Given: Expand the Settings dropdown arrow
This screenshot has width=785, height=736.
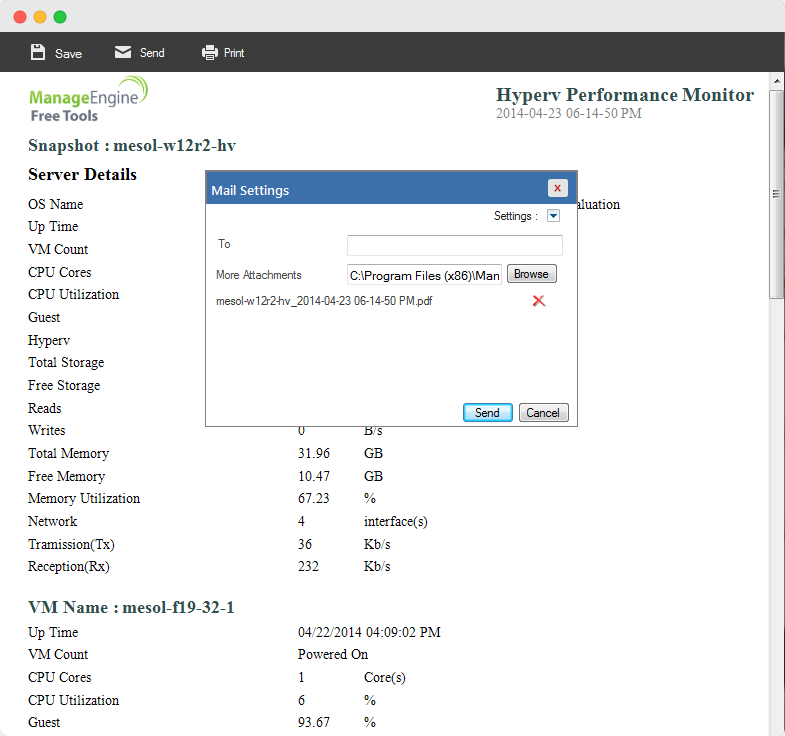Looking at the screenshot, I should pyautogui.click(x=553, y=216).
